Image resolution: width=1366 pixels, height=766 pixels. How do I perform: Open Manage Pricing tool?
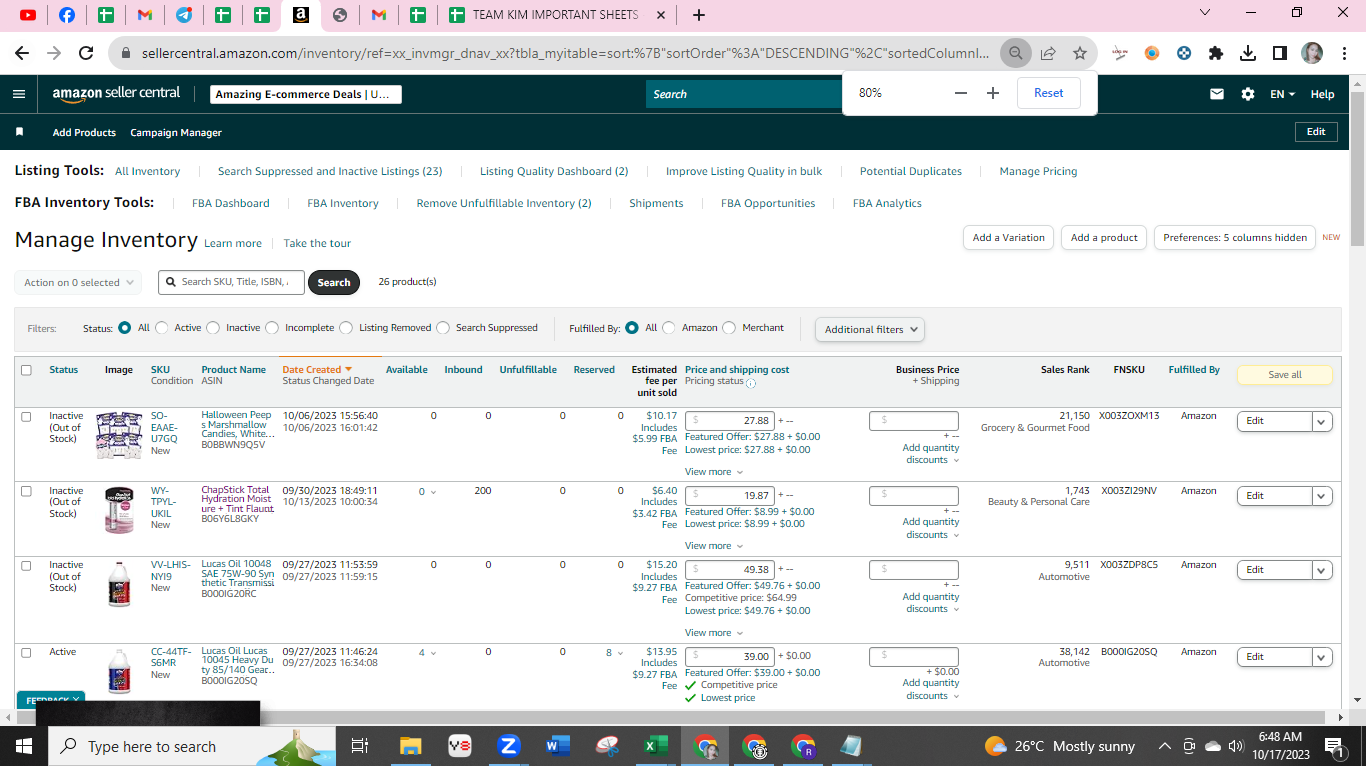(x=1038, y=171)
